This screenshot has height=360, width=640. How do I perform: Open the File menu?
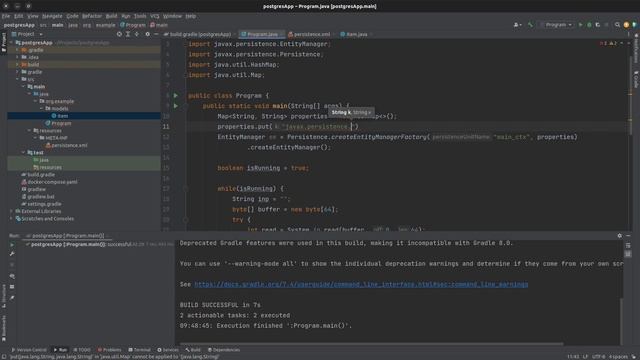[x=6, y=16]
